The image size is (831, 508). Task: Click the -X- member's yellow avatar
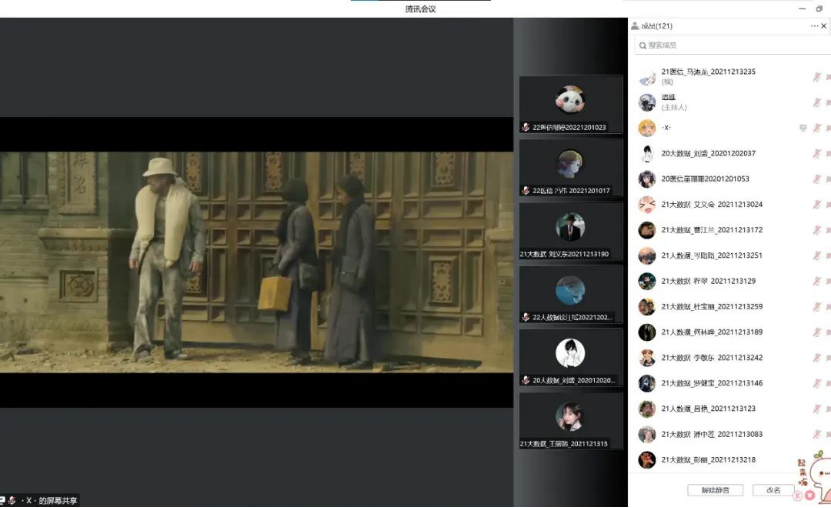pyautogui.click(x=647, y=128)
